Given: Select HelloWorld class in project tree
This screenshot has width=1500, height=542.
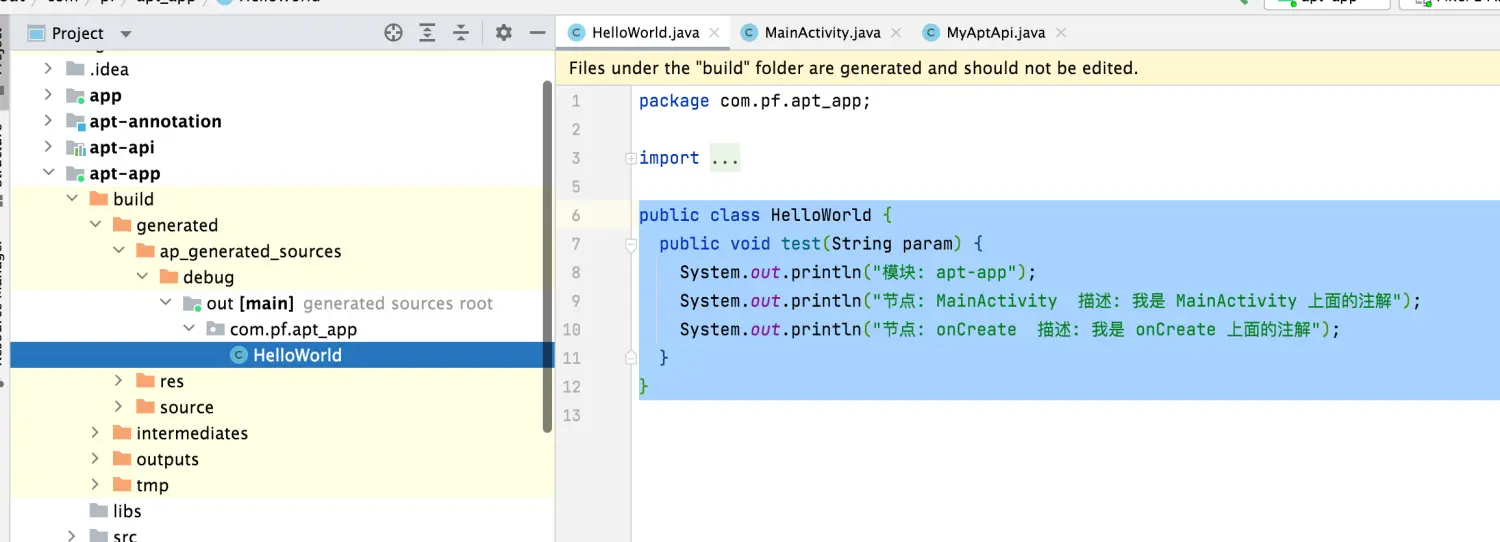Looking at the screenshot, I should (297, 355).
